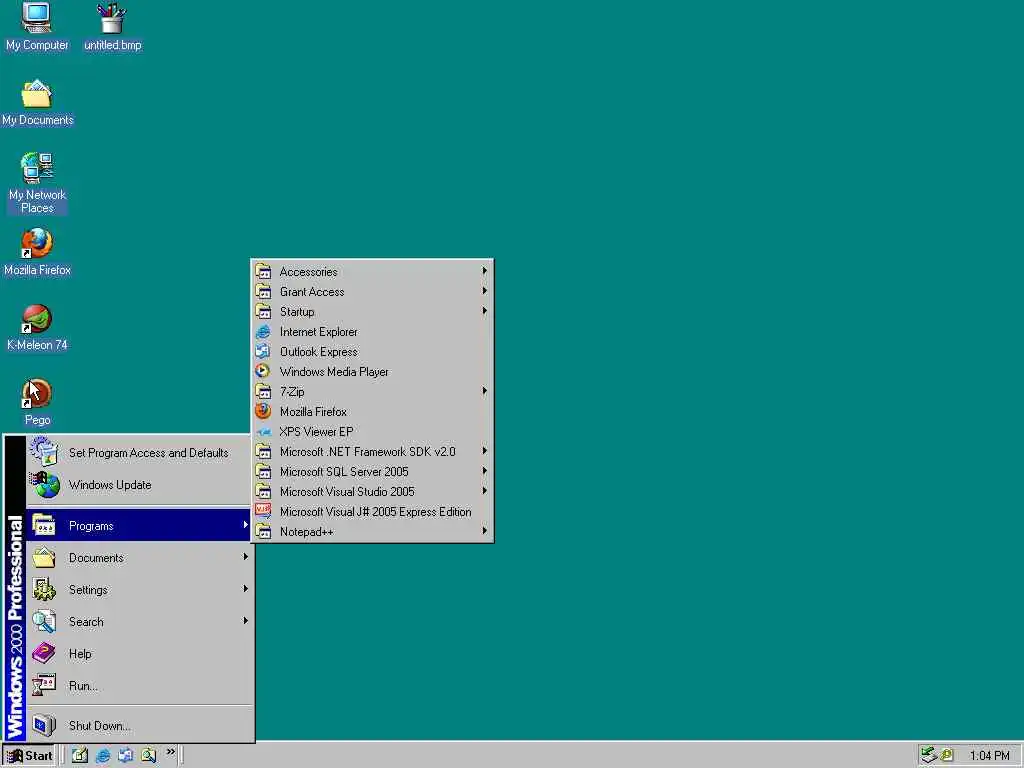Image resolution: width=1024 pixels, height=768 pixels.
Task: Expand the Grant Access submenu arrow
Action: pos(485,291)
